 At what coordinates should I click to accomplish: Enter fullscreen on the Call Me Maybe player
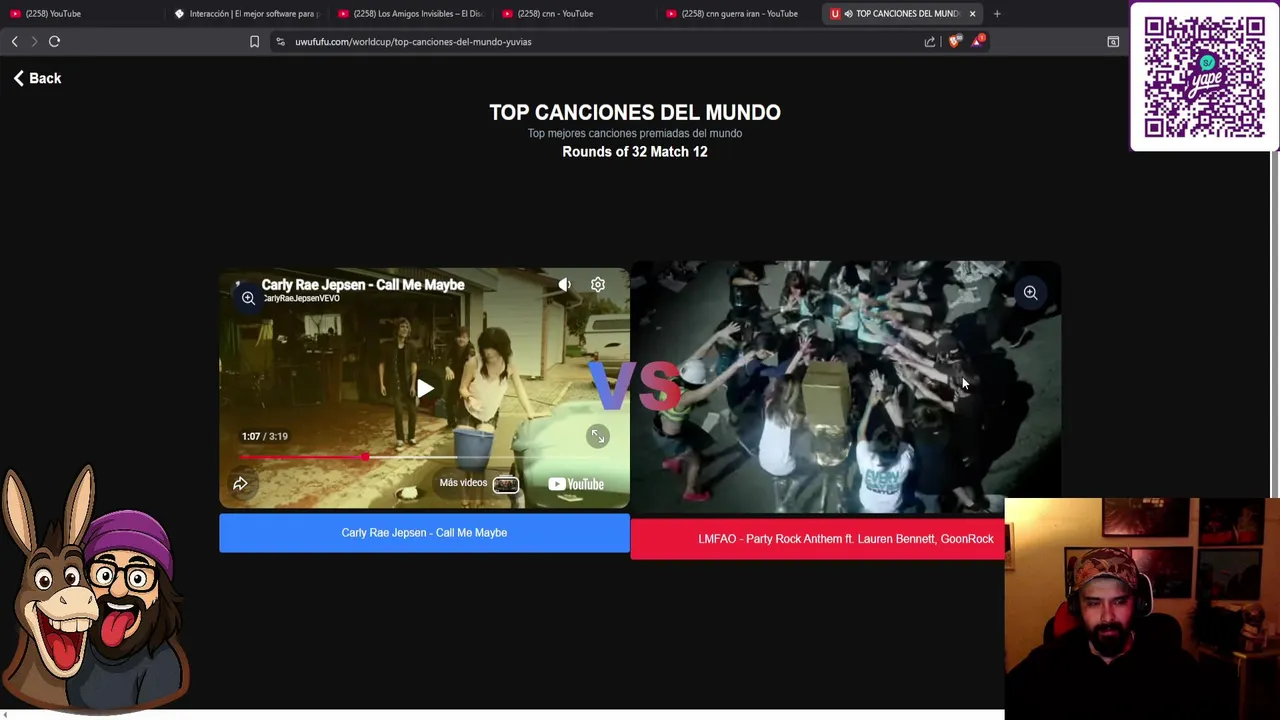click(597, 436)
